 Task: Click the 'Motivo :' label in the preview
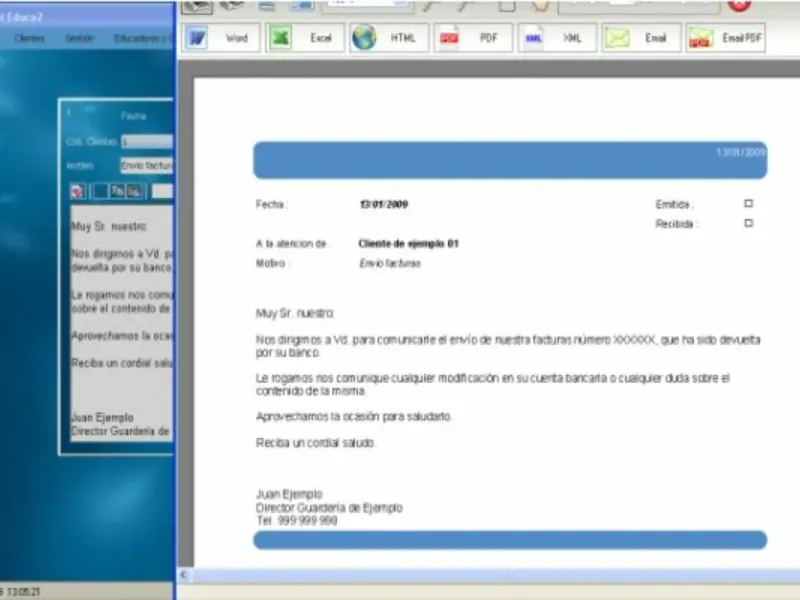point(272,263)
